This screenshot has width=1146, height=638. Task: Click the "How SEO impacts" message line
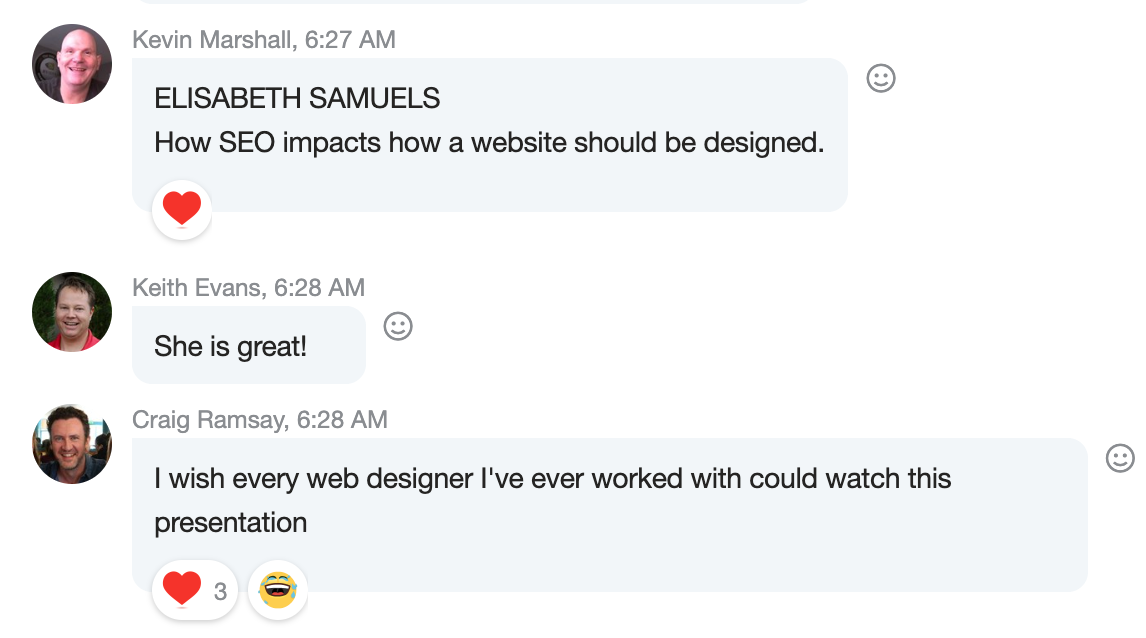pos(489,142)
